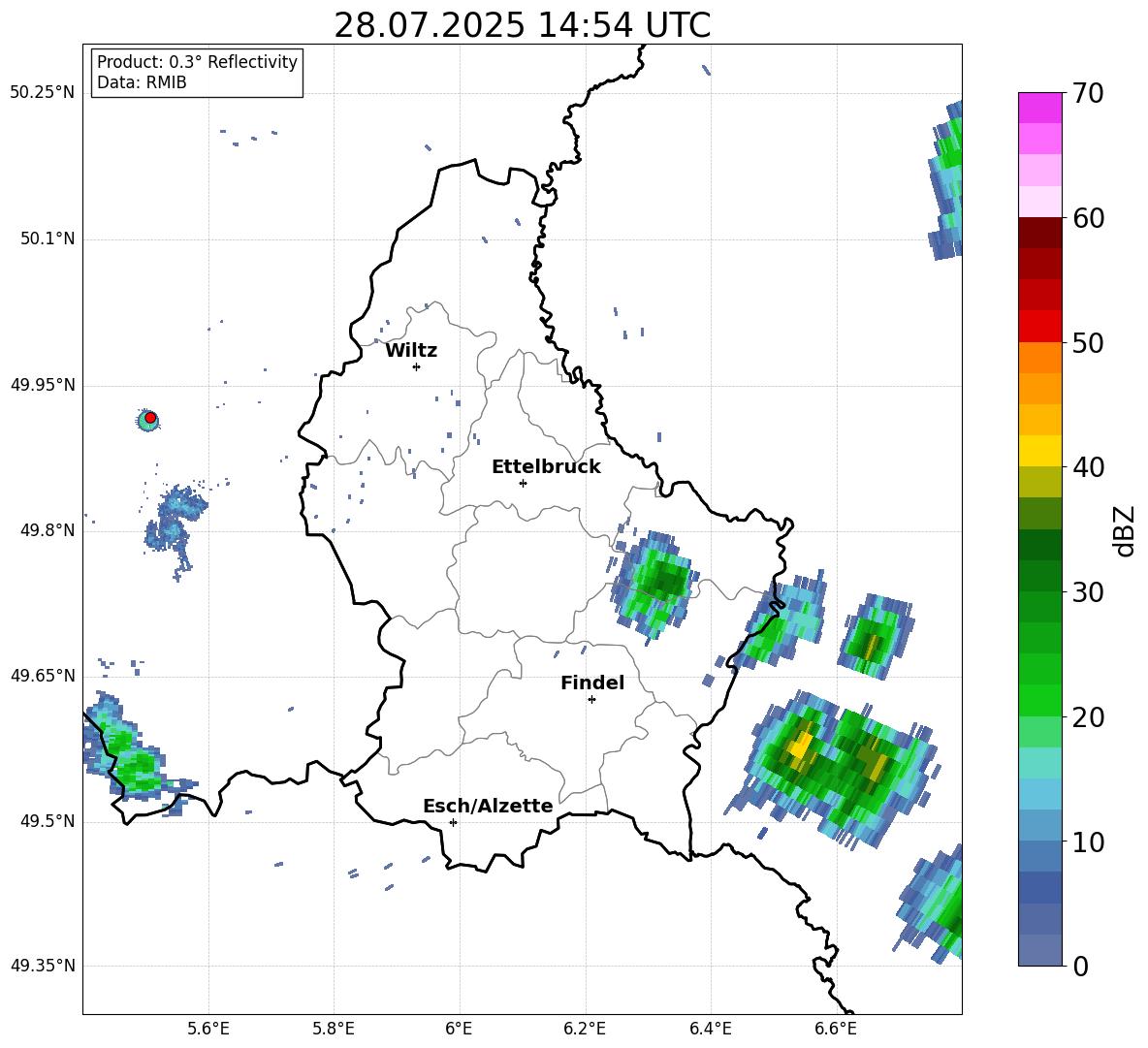The height and width of the screenshot is (1048, 1148).
Task: Click the 60 value on the colorbar
Action: 1087,218
